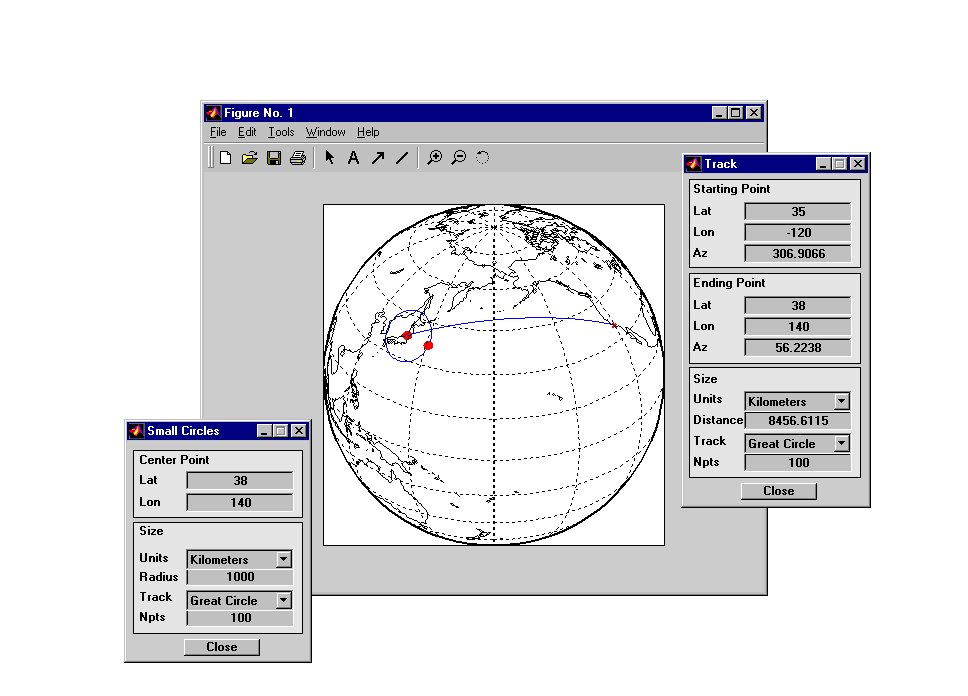
Task: Click Close button in Small Circles window
Action: 222,647
